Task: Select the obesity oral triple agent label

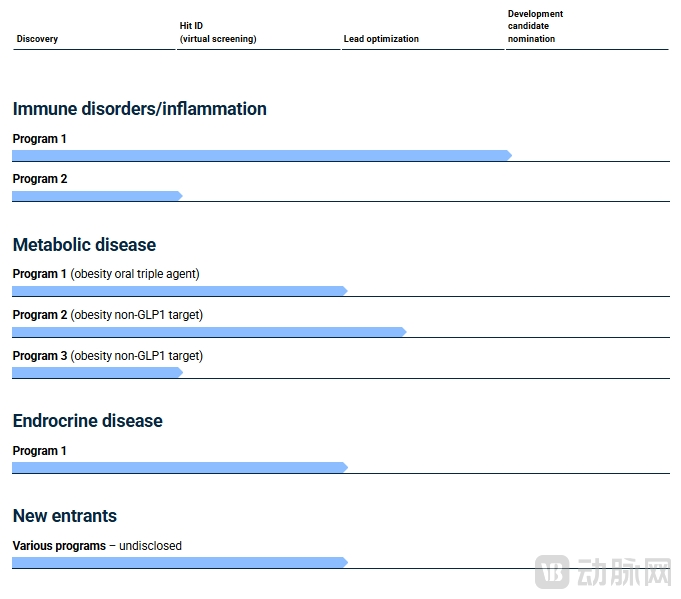Action: [135, 274]
